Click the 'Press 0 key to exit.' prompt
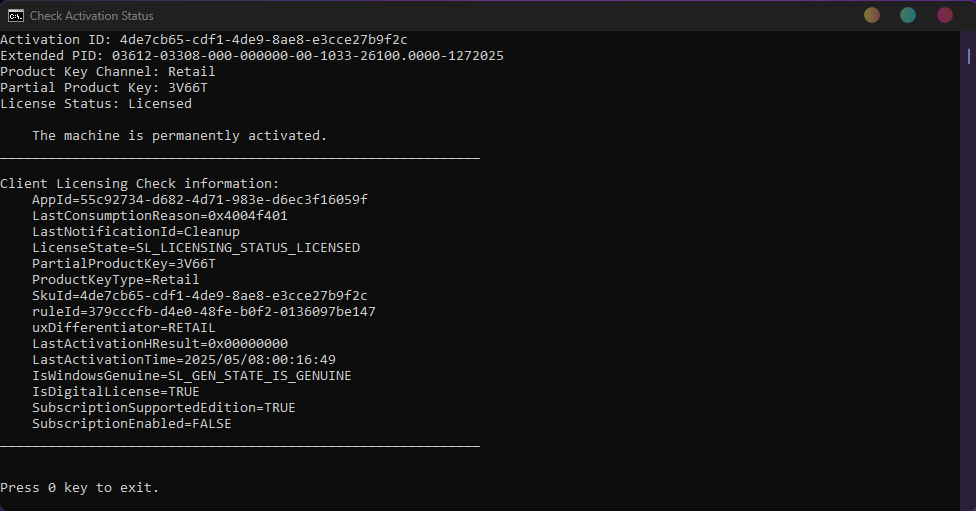This screenshot has width=976, height=511. point(79,487)
